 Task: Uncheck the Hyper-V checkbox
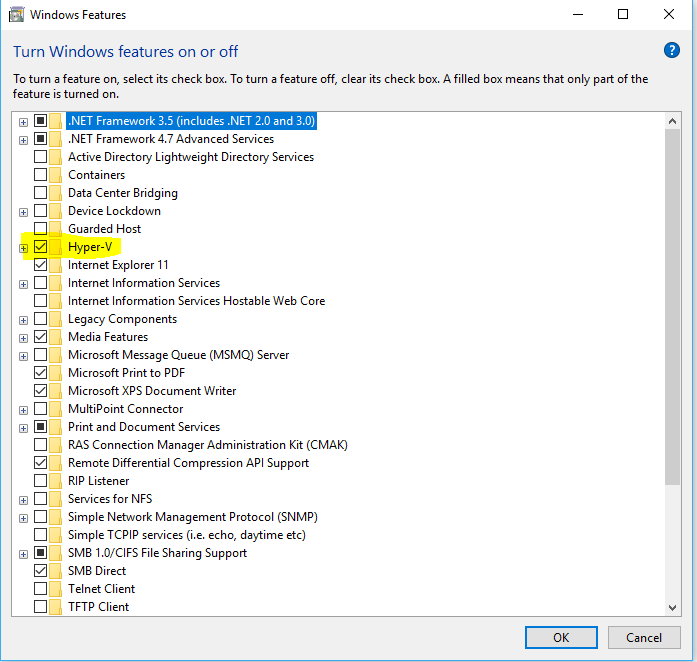point(40,247)
